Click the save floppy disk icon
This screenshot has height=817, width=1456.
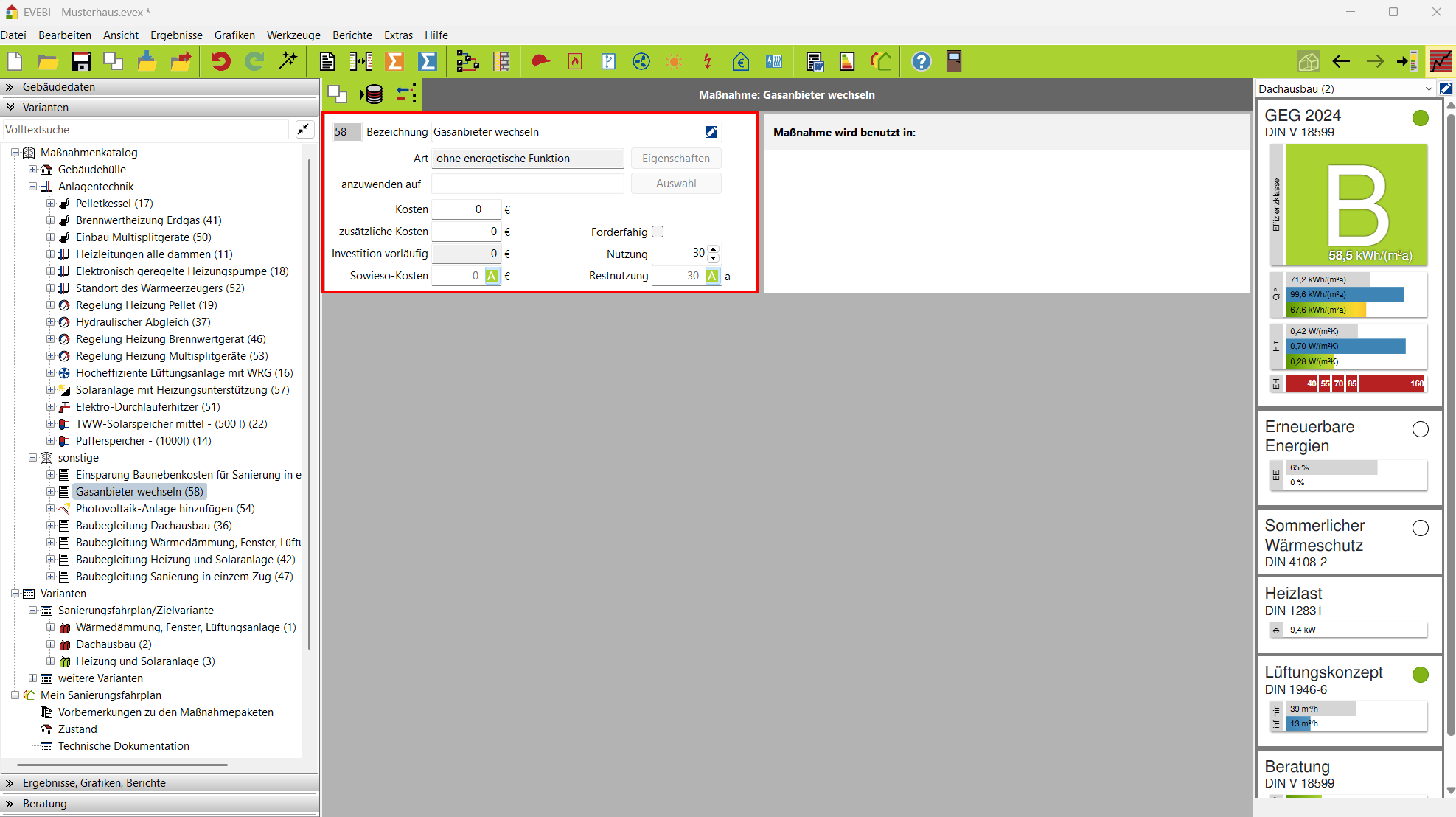point(80,61)
